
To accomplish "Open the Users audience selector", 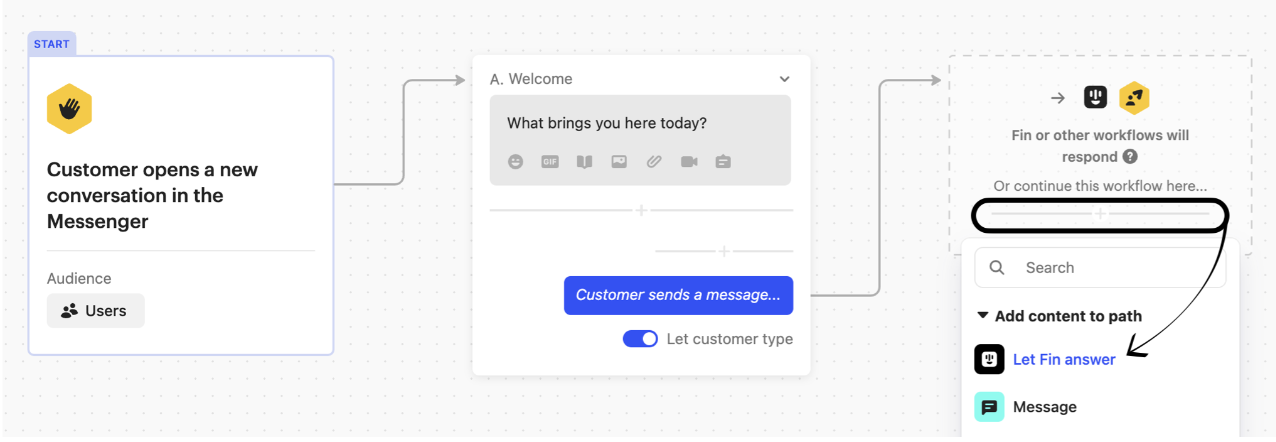I will 96,311.
